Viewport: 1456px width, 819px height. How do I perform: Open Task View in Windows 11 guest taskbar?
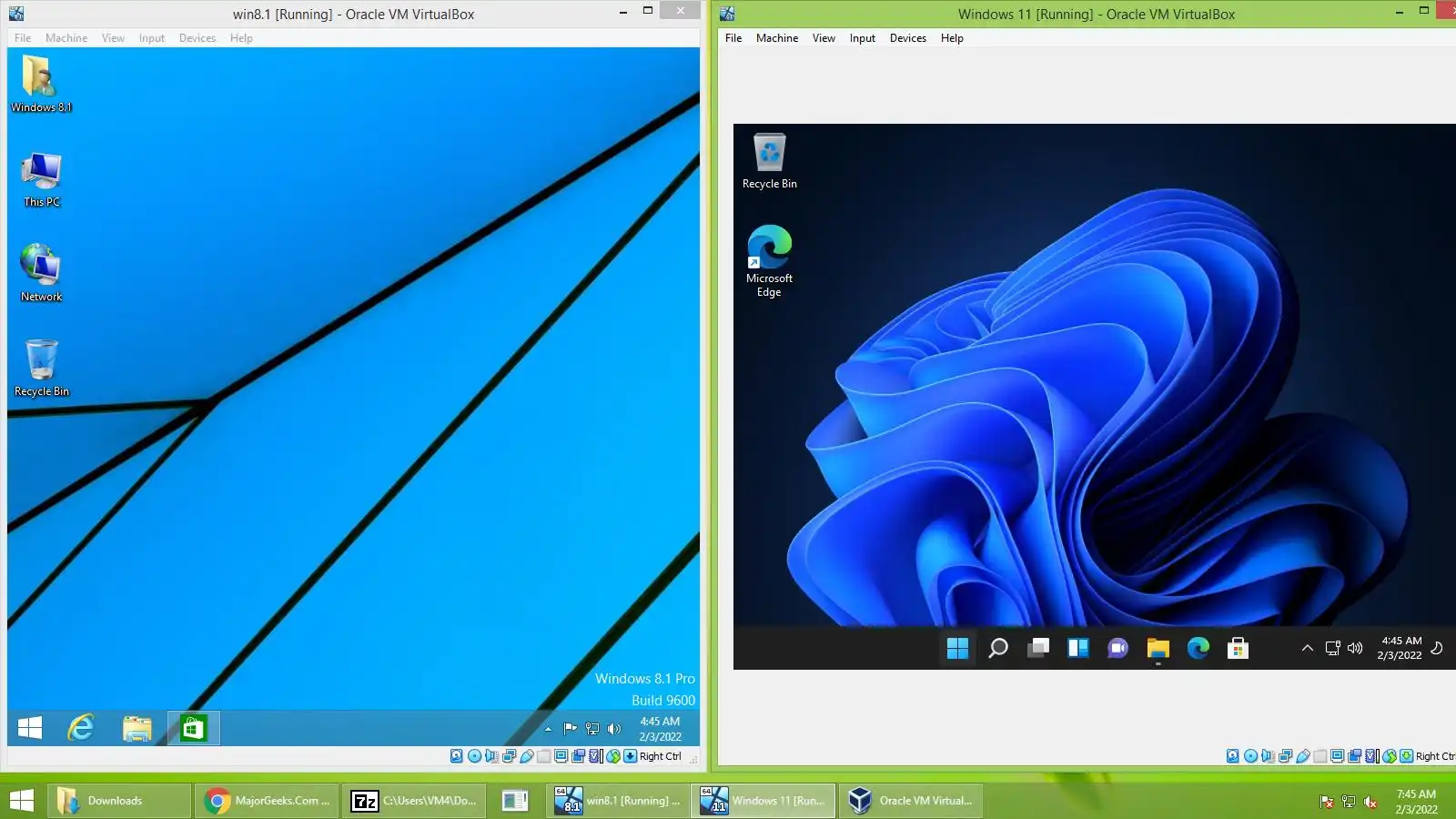[x=1038, y=648]
